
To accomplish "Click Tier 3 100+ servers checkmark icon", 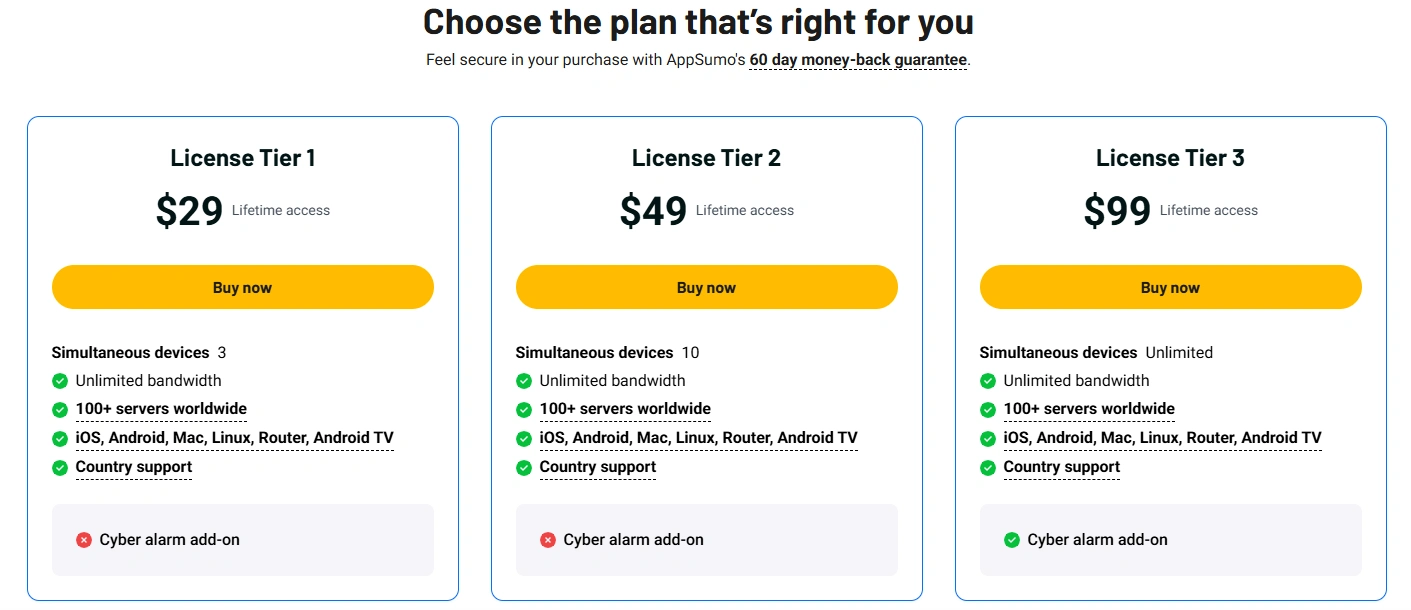I will [x=988, y=409].
